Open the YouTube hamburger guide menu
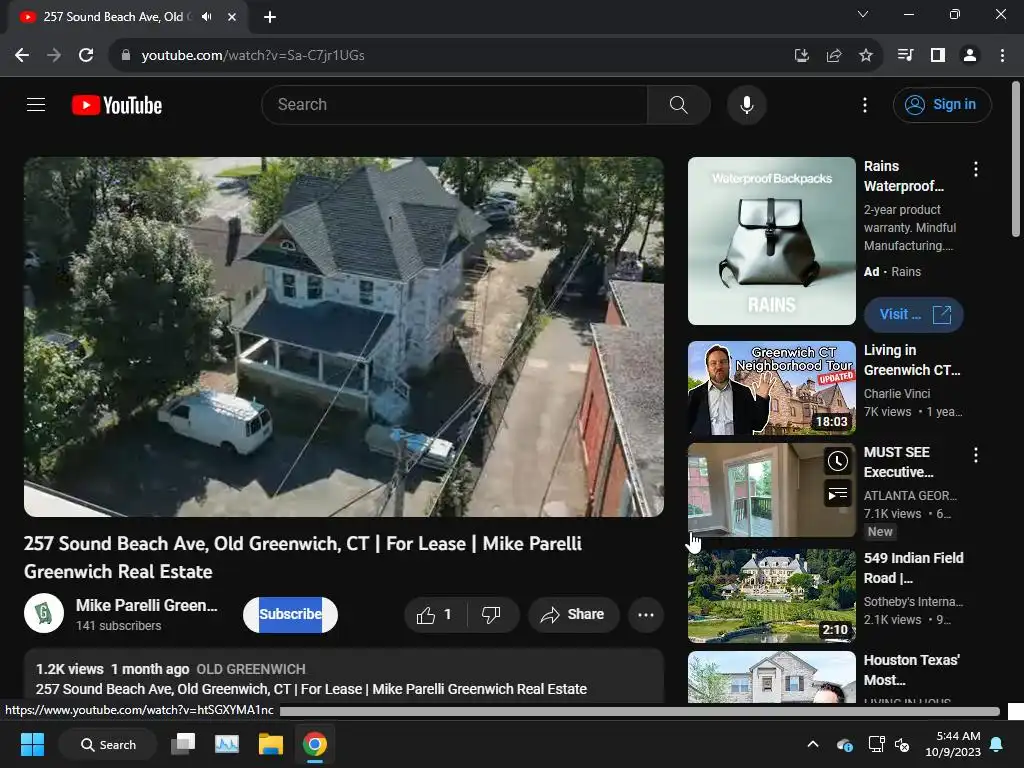 (x=36, y=104)
